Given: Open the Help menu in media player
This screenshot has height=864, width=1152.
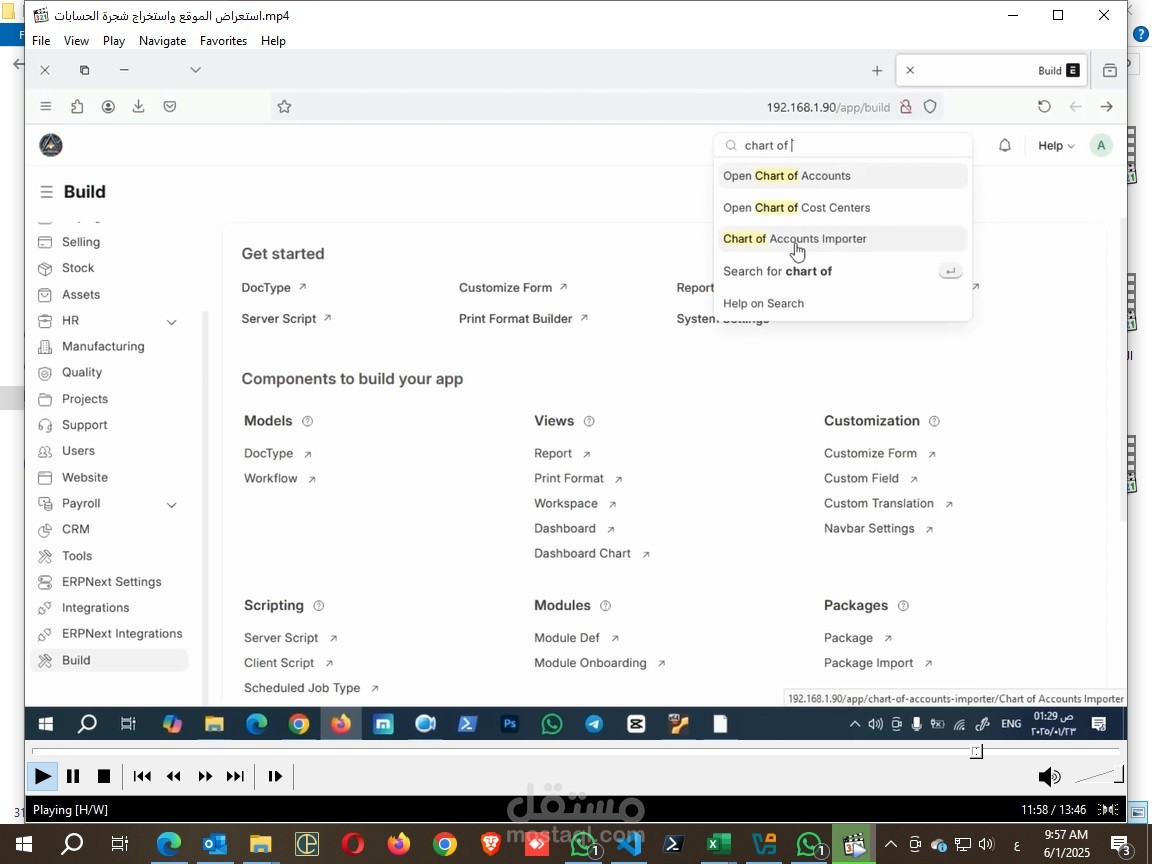Looking at the screenshot, I should click(x=273, y=40).
